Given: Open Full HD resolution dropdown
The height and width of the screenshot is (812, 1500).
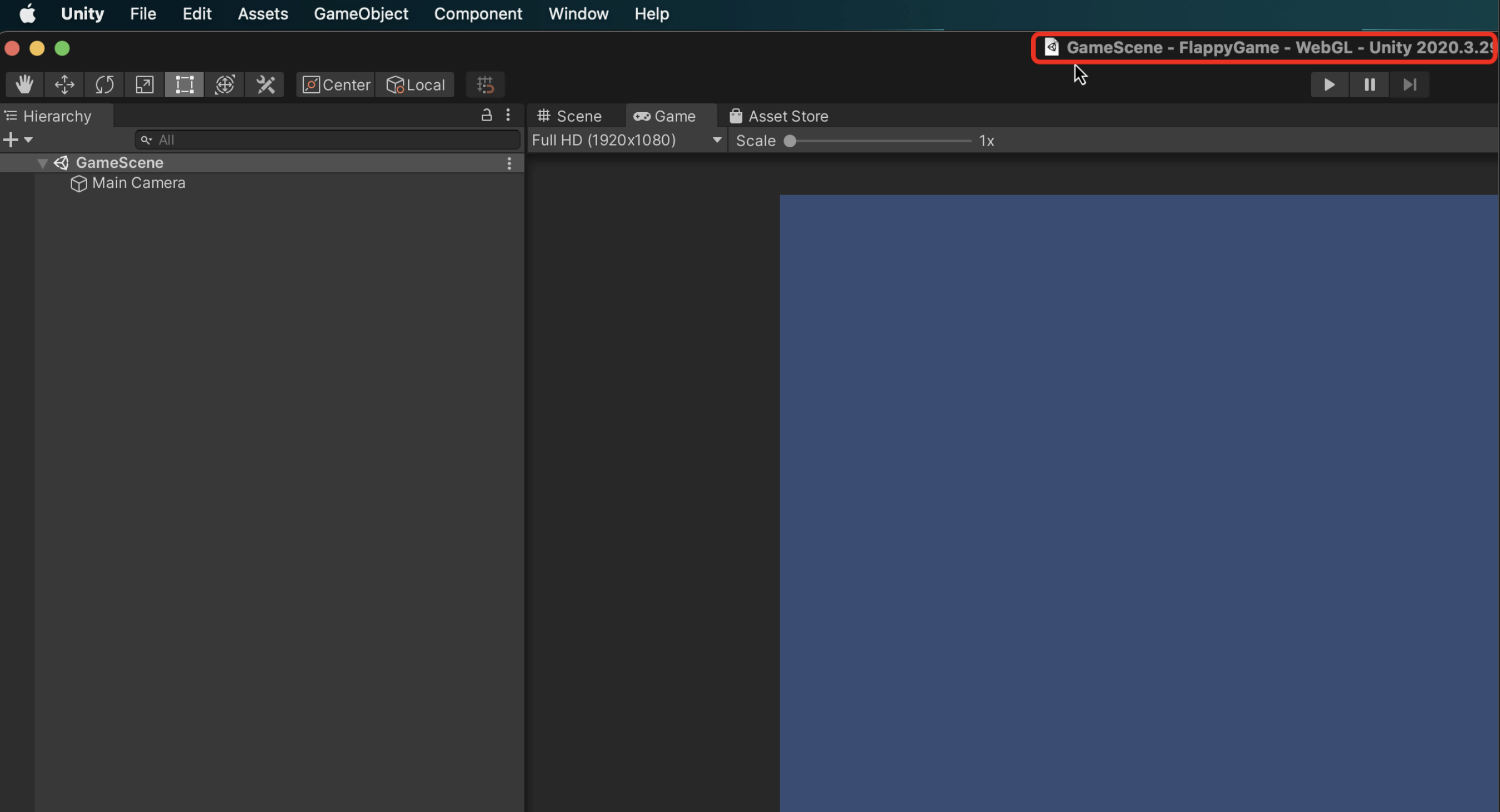Looking at the screenshot, I should tap(627, 140).
